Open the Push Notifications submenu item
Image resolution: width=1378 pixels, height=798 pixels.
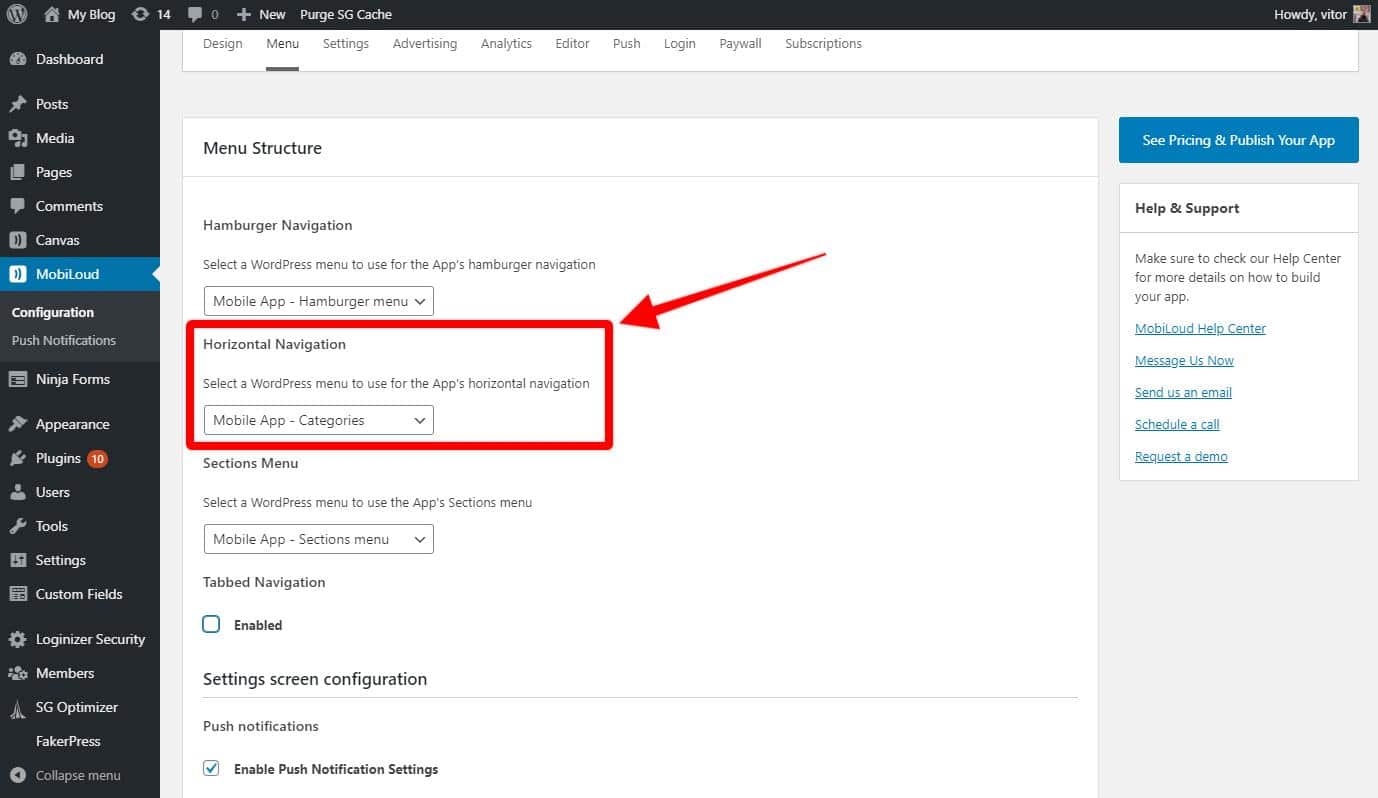pyautogui.click(x=64, y=340)
